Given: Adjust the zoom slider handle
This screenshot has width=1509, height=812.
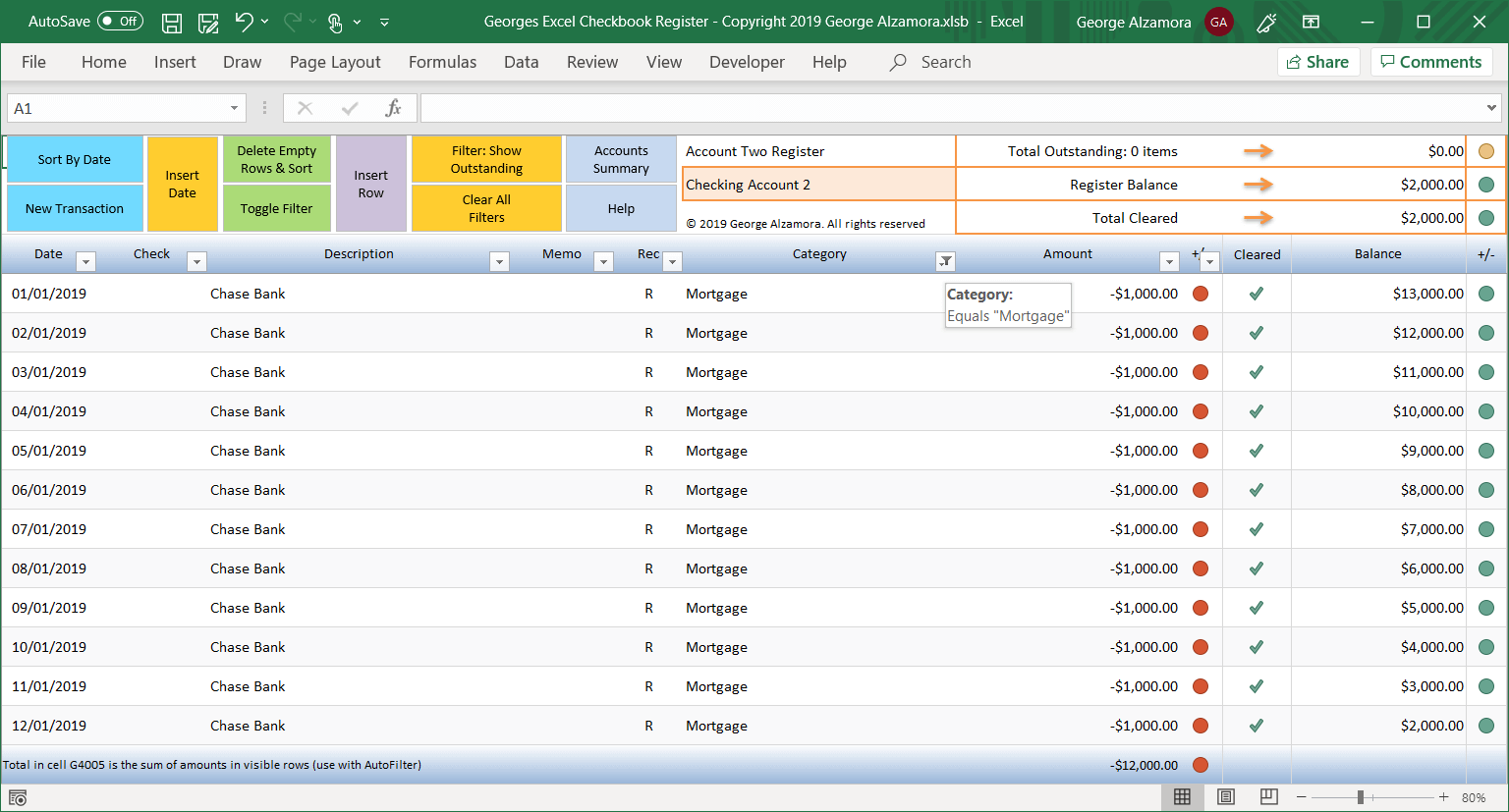Looking at the screenshot, I should [x=1361, y=797].
